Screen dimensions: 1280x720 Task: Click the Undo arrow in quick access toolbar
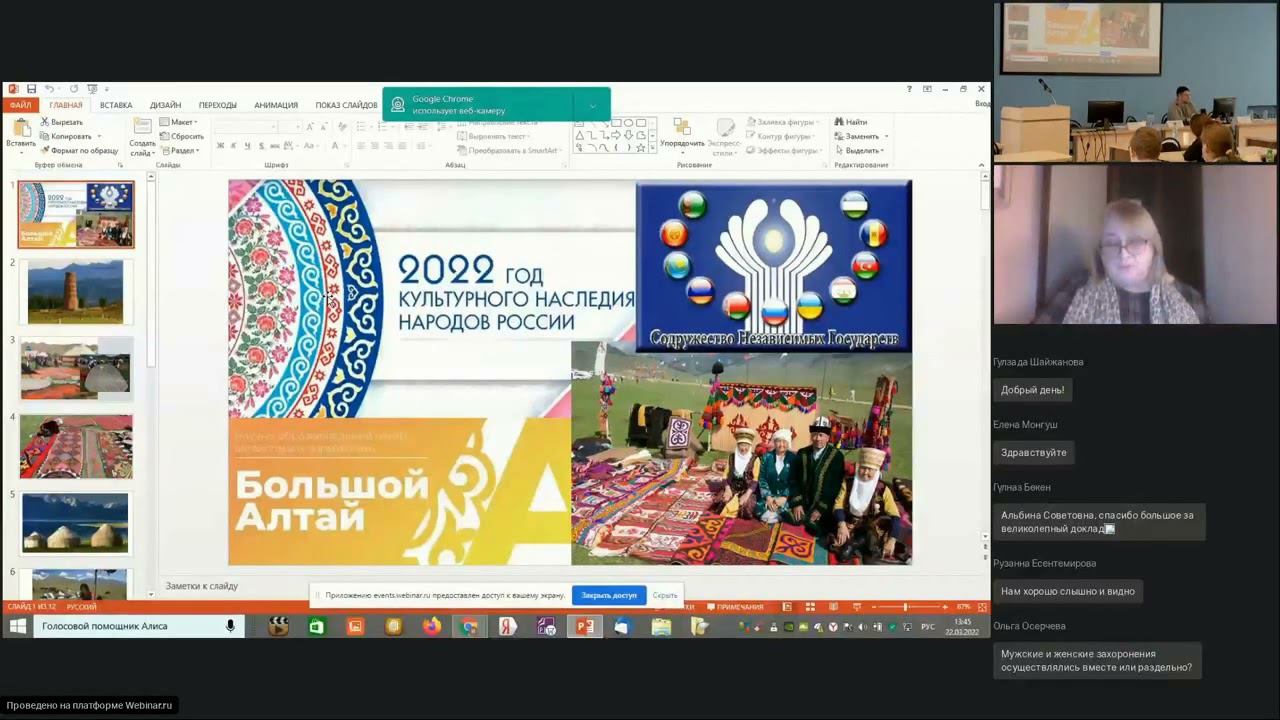[x=48, y=89]
